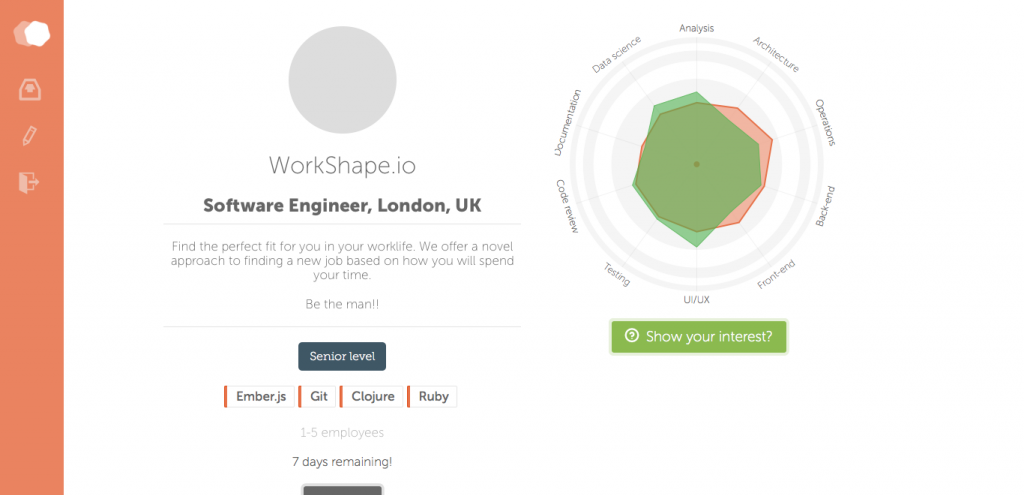The width and height of the screenshot is (1024, 495).
Task: Click the Show your interest button
Action: tap(699, 336)
